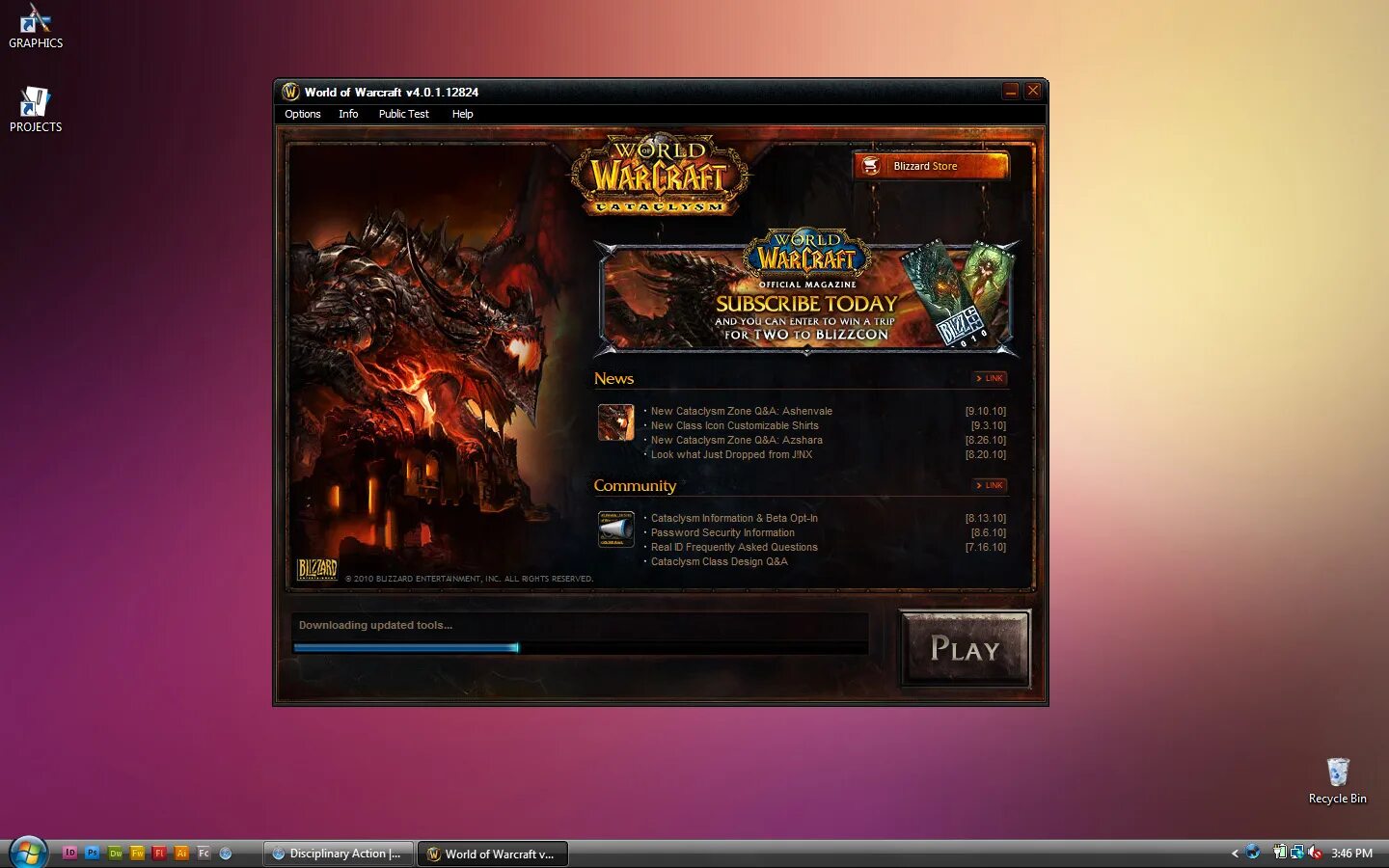Click the network tray icon
Image resolution: width=1389 pixels, height=868 pixels.
pos(1297,852)
